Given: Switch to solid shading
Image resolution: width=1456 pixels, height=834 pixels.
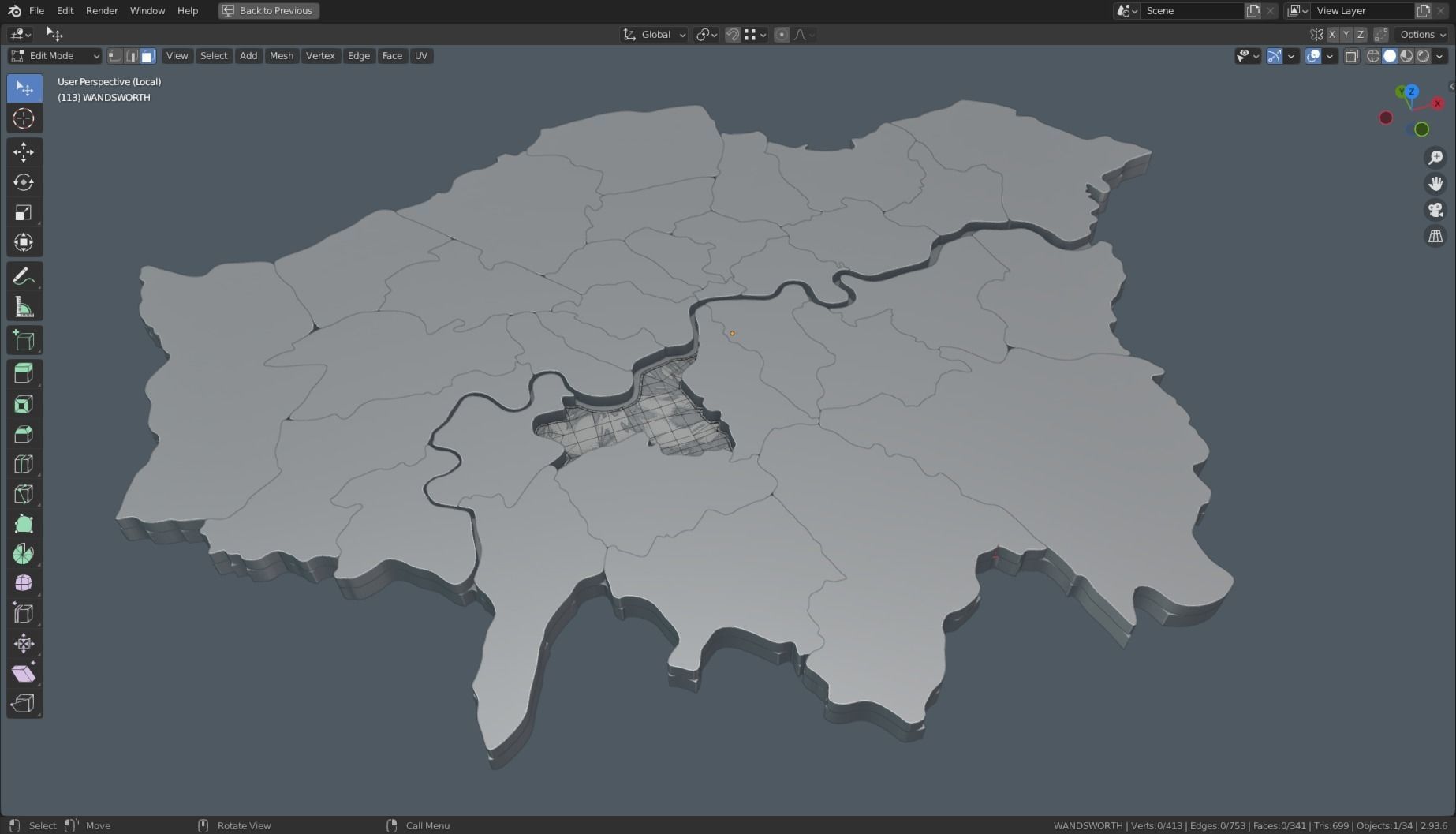Looking at the screenshot, I should coord(1390,56).
